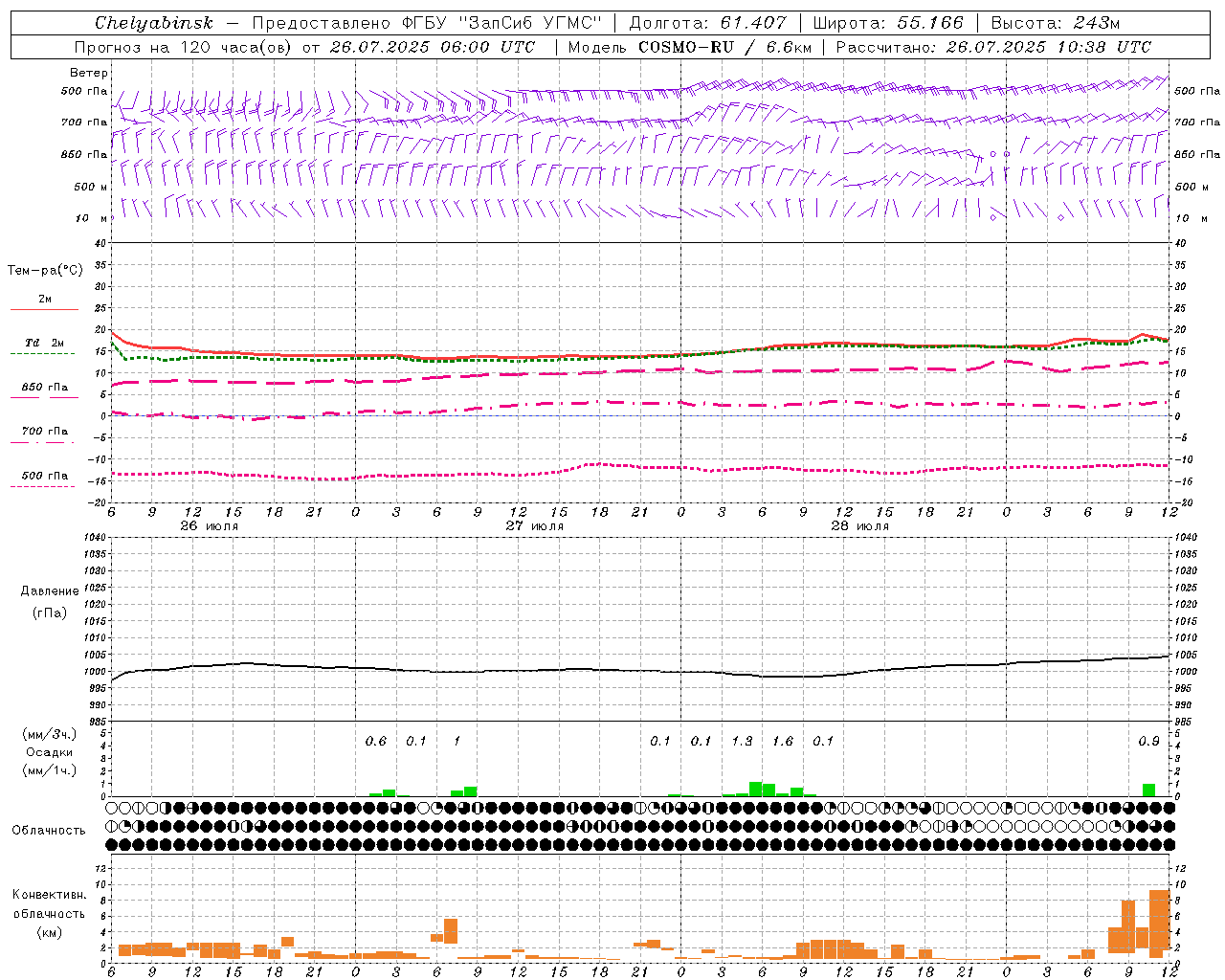Click the 1.6 precipitation amount value
Screen dimensions: 1225x980
pos(783,741)
